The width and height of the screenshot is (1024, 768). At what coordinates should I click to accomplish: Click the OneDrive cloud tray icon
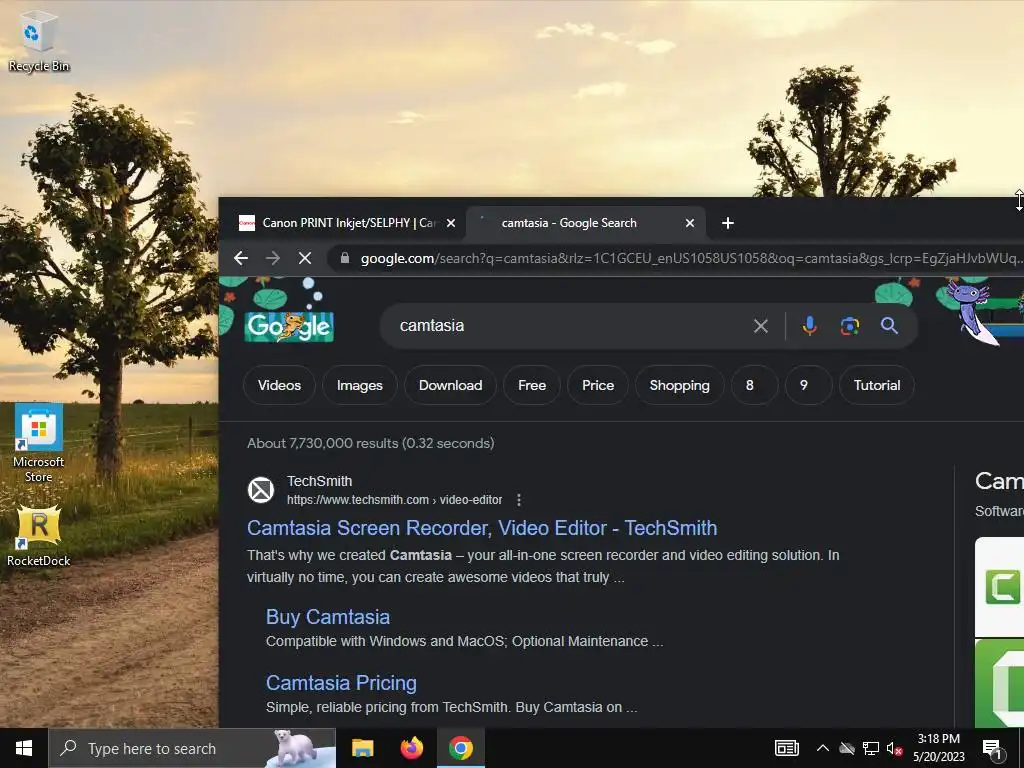(847, 748)
